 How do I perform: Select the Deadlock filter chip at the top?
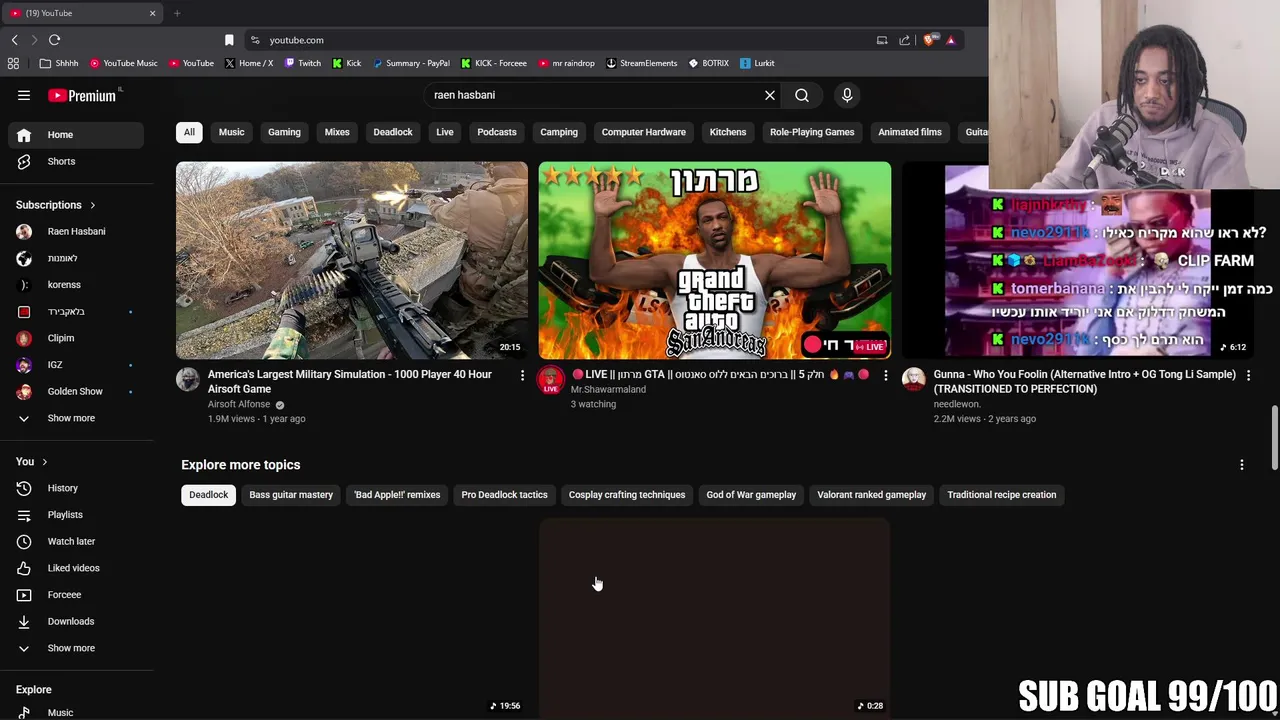(x=393, y=132)
